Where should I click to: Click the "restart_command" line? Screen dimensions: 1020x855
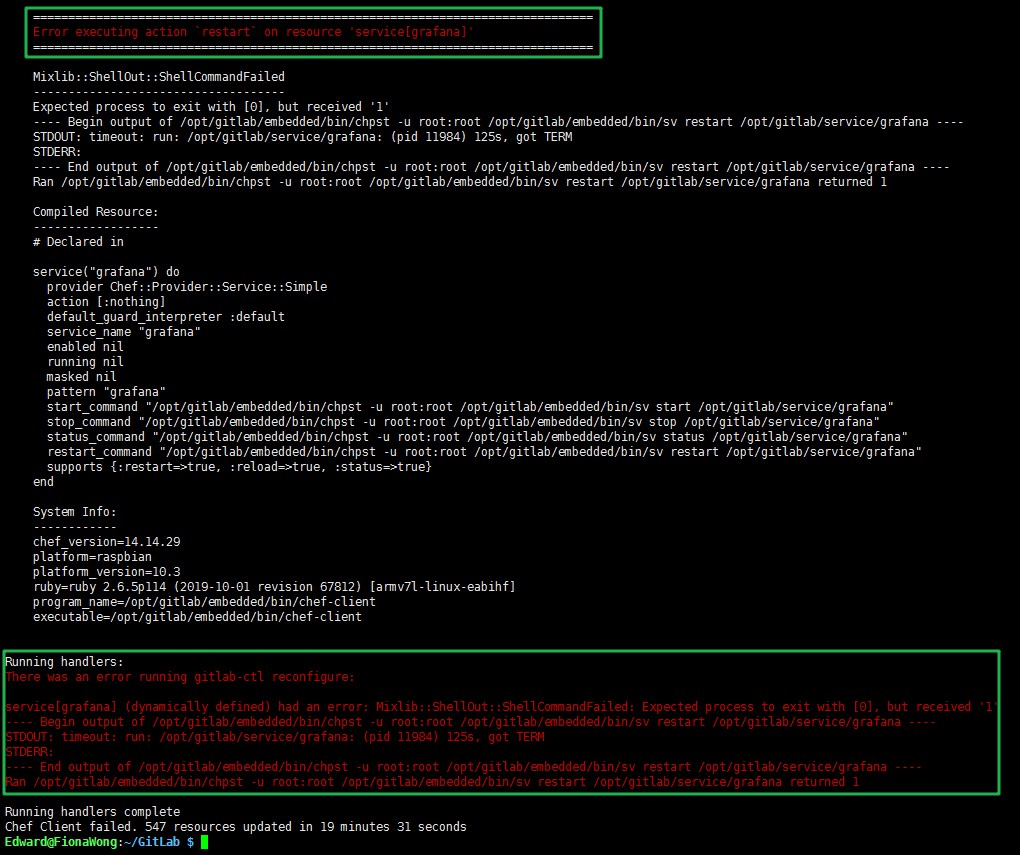click(484, 452)
